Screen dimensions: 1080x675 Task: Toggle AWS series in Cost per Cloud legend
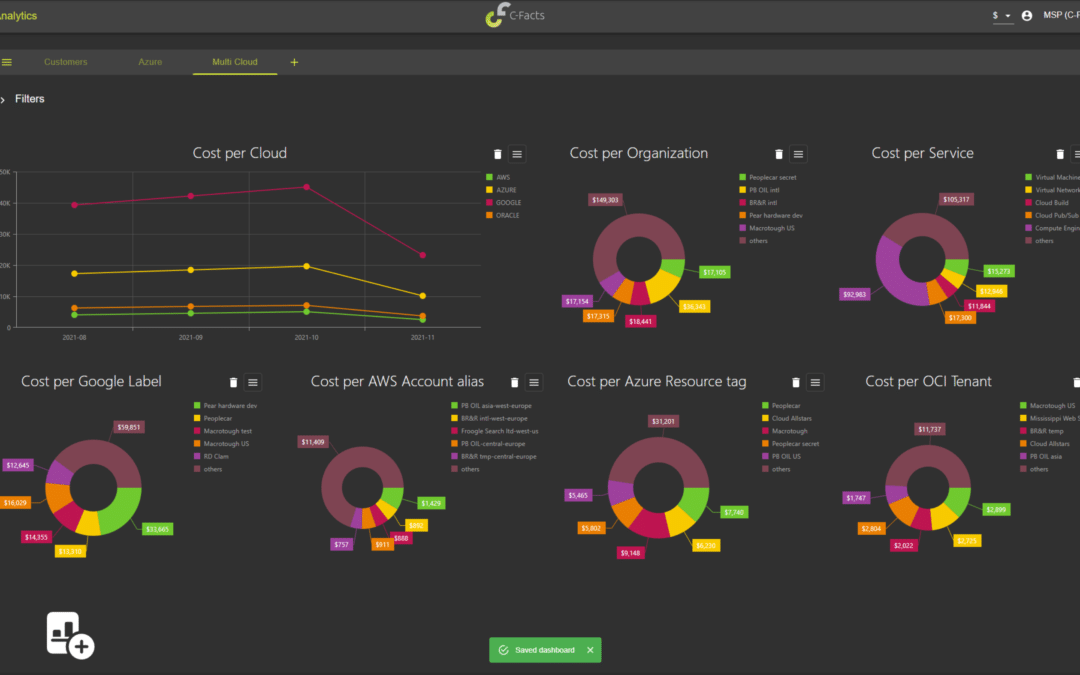coord(498,178)
